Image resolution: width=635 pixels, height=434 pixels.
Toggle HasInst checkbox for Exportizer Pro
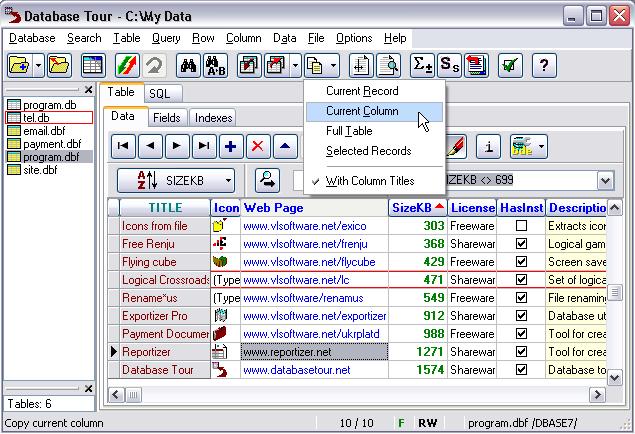pos(521,316)
